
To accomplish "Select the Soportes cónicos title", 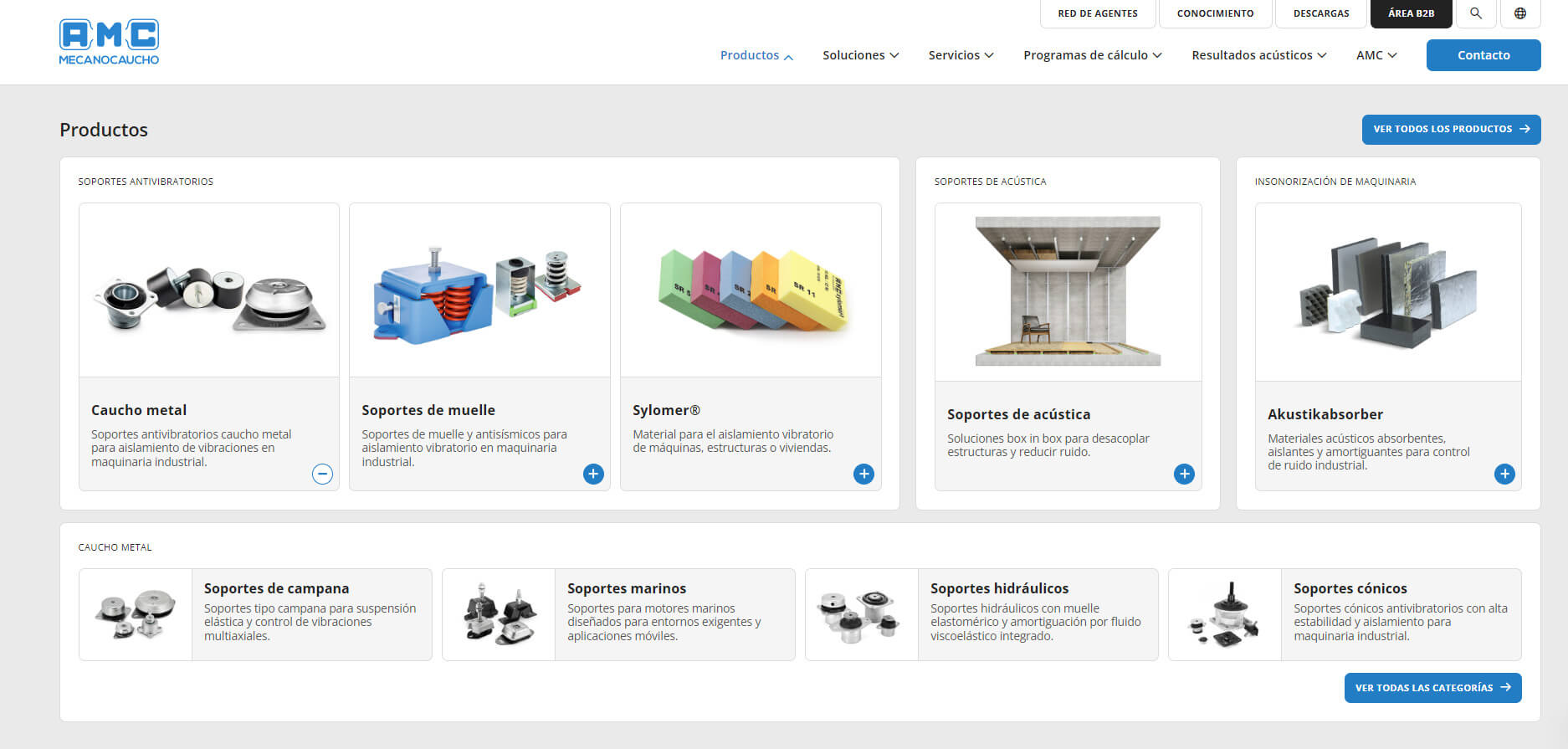I will (x=1350, y=588).
